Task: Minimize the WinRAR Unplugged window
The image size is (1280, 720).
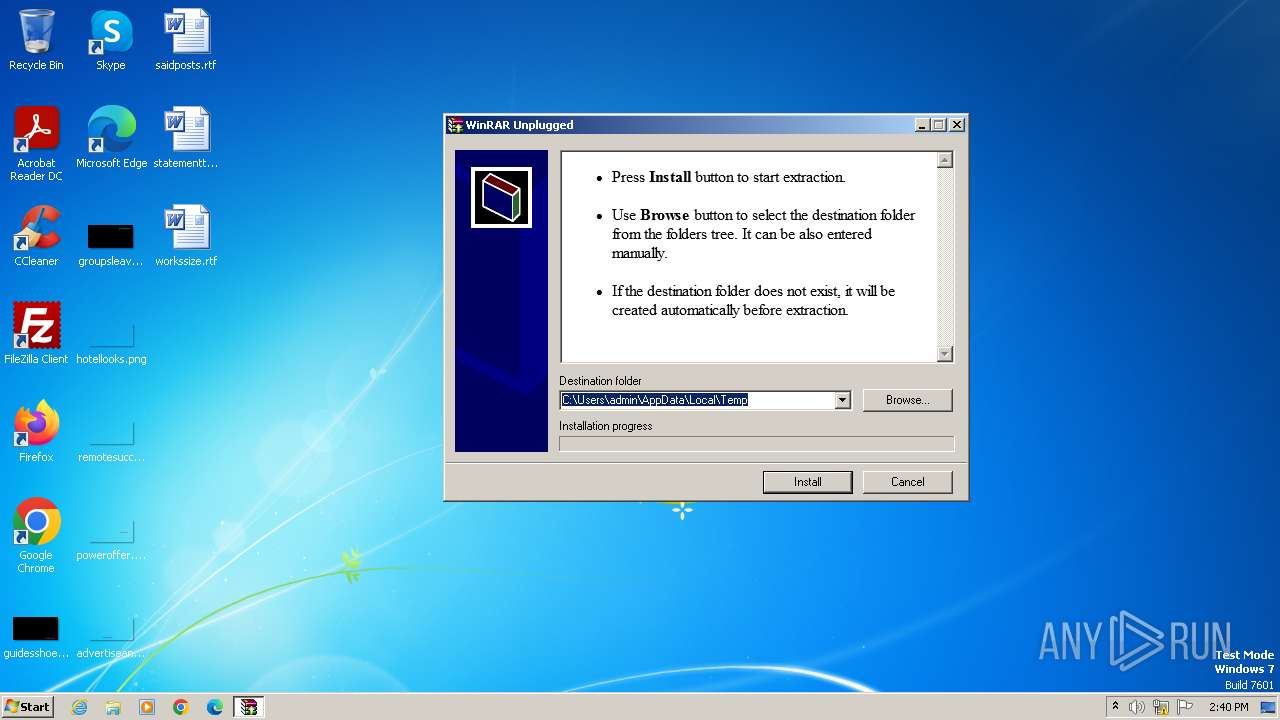Action: pos(922,125)
